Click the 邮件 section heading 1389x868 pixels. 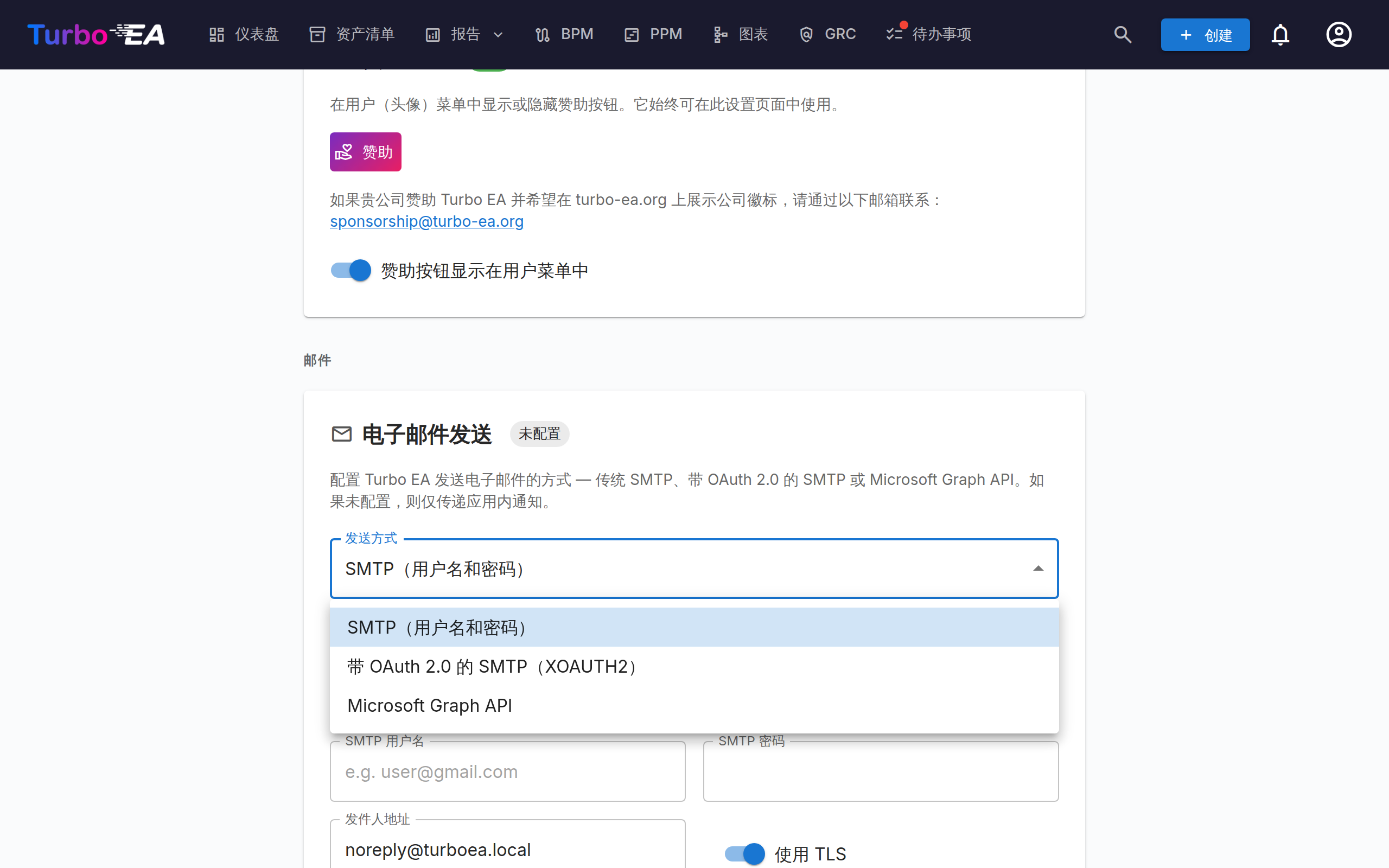(317, 360)
